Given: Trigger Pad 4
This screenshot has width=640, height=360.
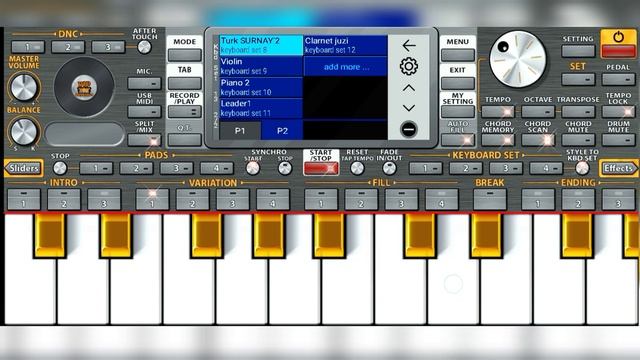Looking at the screenshot, I should 216,168.
